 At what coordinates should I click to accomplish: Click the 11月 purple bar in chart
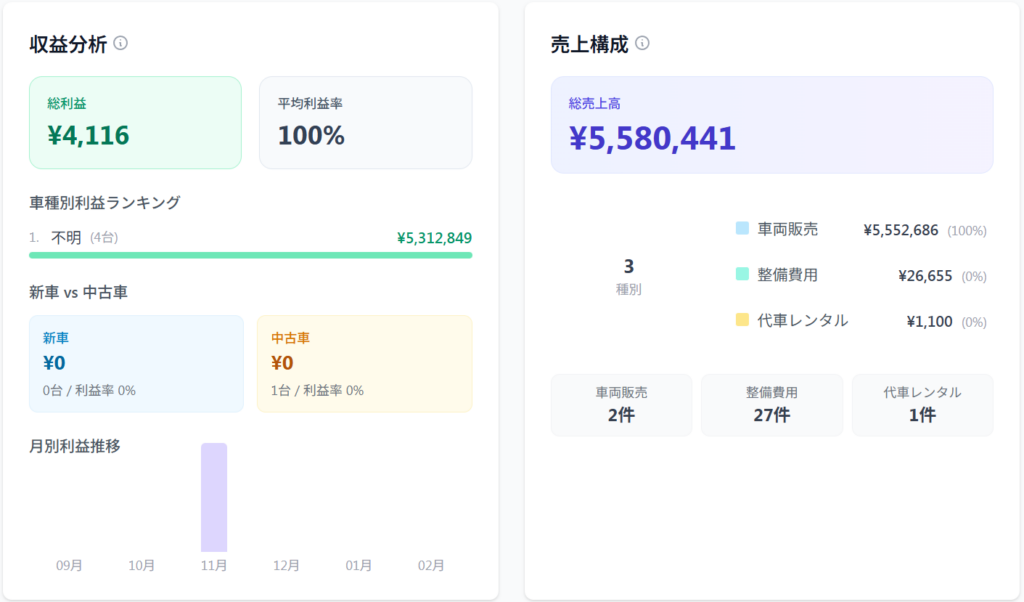tap(214, 497)
